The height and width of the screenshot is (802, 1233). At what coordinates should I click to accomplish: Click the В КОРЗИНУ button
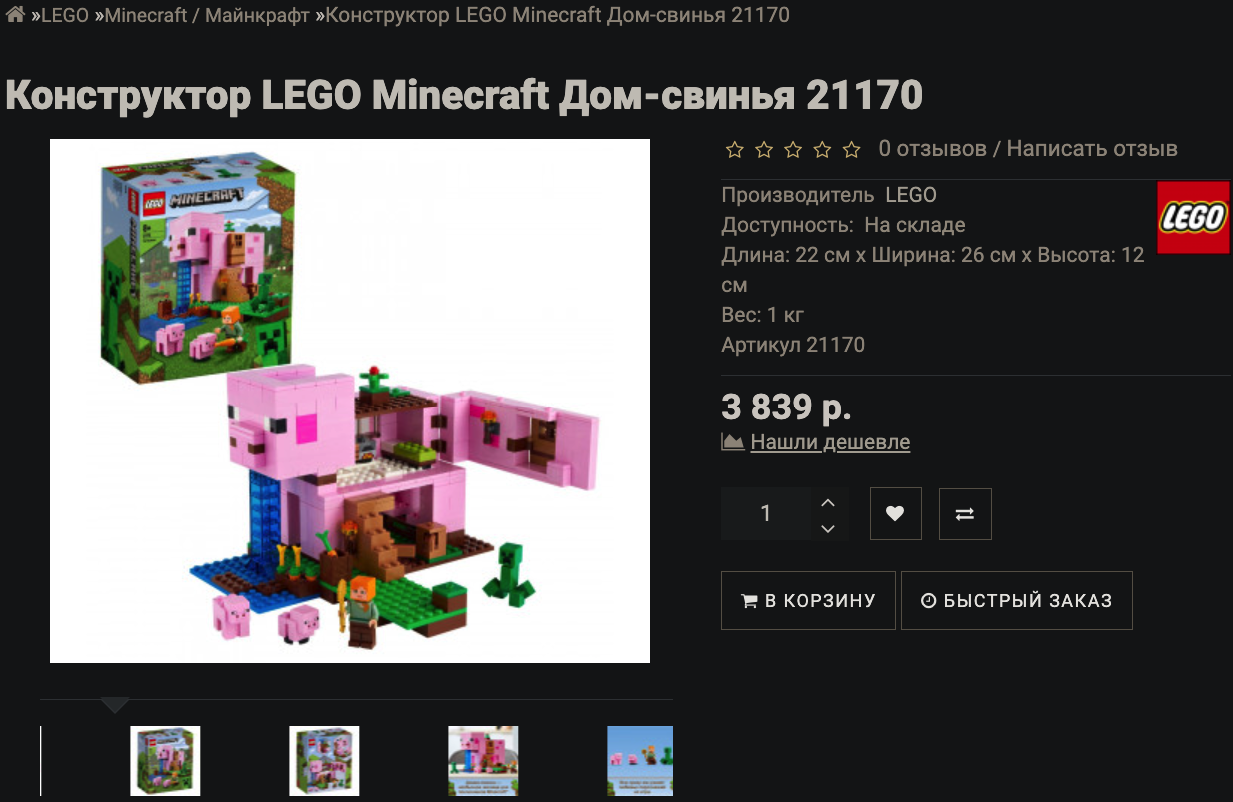click(808, 600)
